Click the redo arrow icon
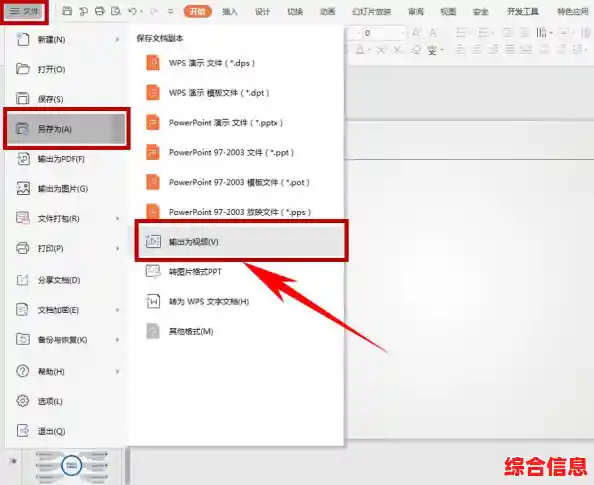 [x=153, y=12]
